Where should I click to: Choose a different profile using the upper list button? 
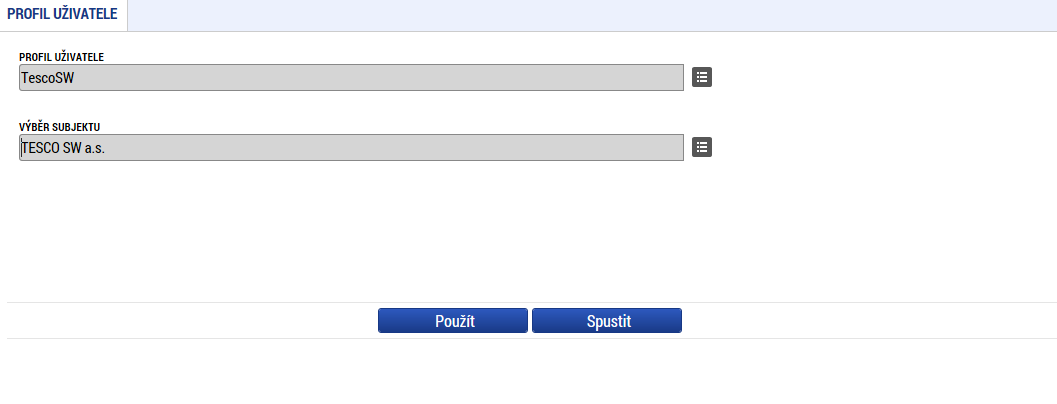point(702,78)
